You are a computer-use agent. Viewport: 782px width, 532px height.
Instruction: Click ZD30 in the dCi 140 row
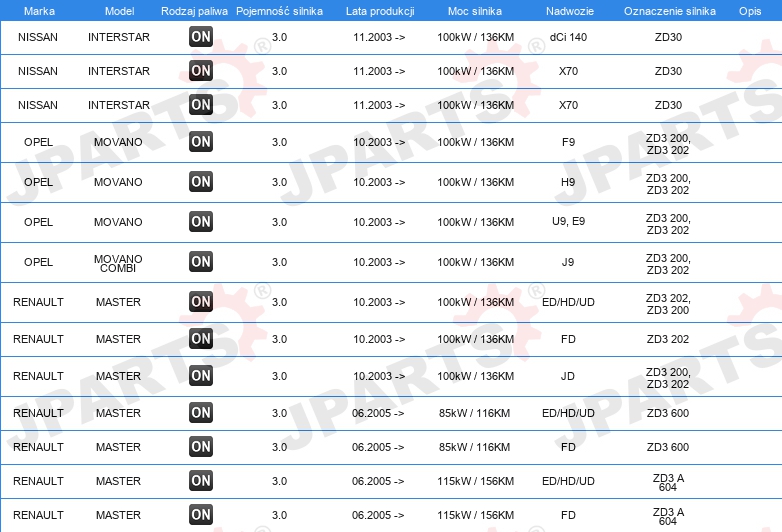(x=668, y=37)
